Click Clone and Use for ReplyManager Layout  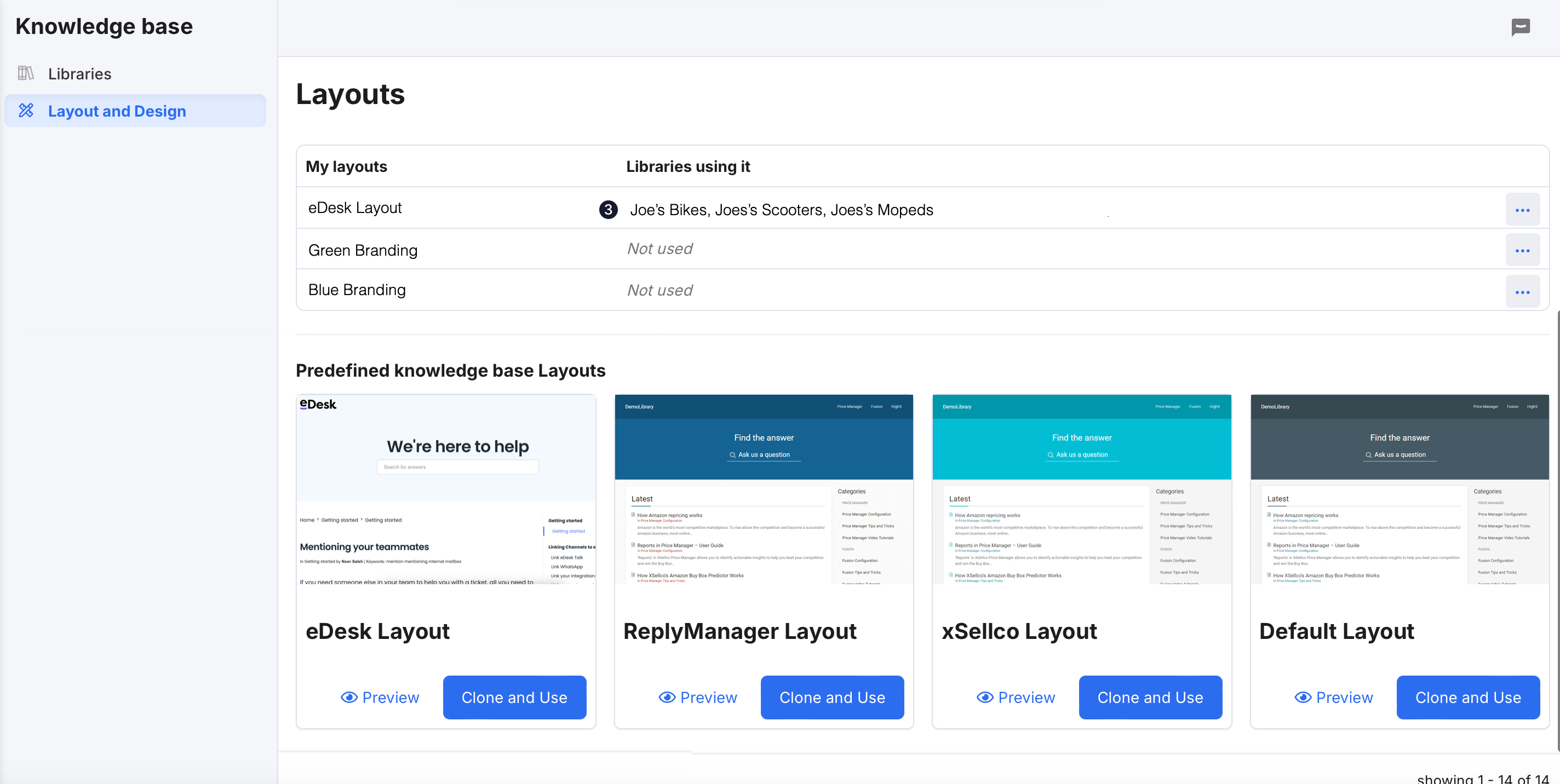point(831,697)
